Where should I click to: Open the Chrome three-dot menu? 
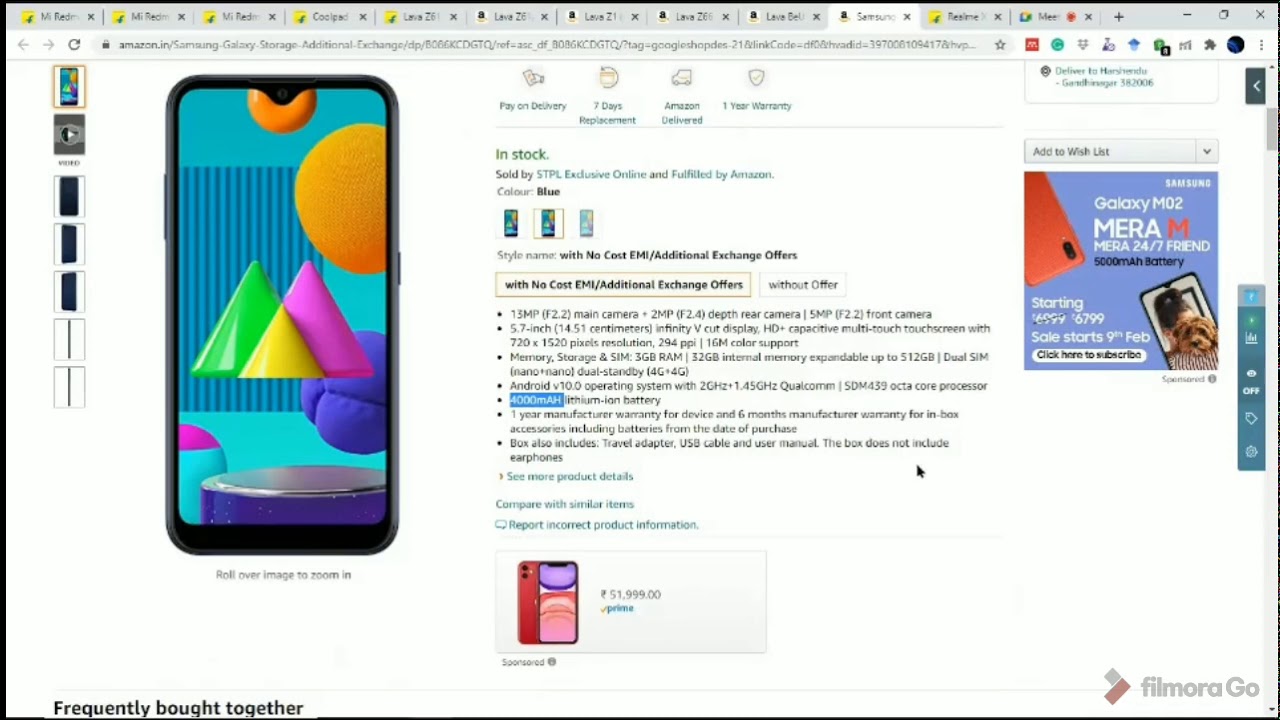point(1261,45)
